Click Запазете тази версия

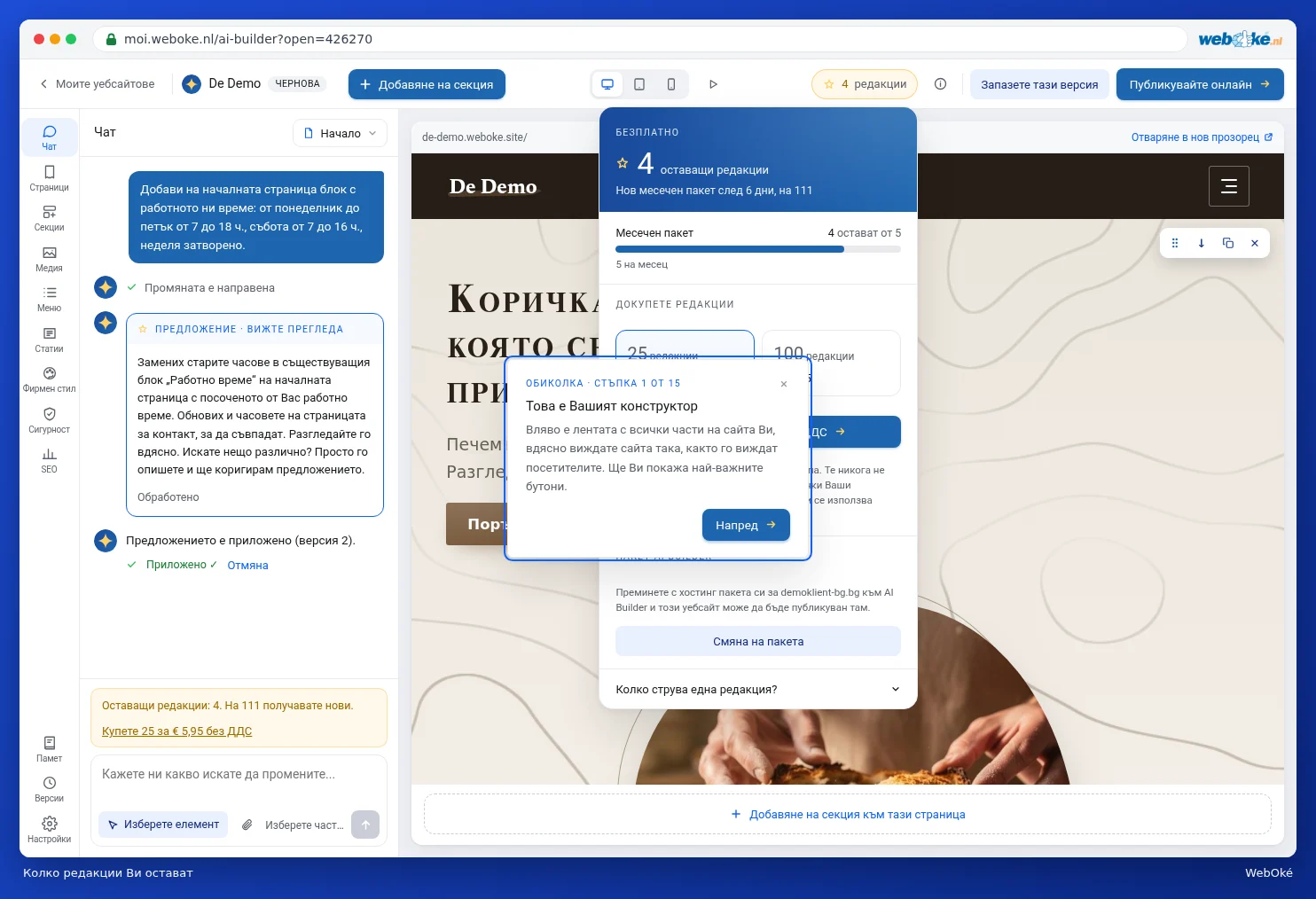coord(1039,84)
